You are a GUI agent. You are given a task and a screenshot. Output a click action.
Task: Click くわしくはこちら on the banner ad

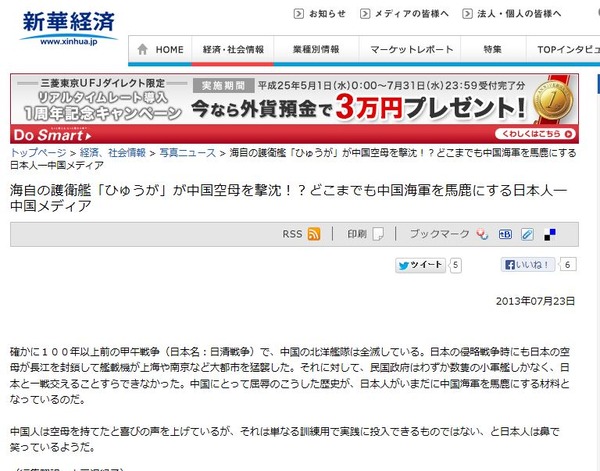(x=535, y=134)
